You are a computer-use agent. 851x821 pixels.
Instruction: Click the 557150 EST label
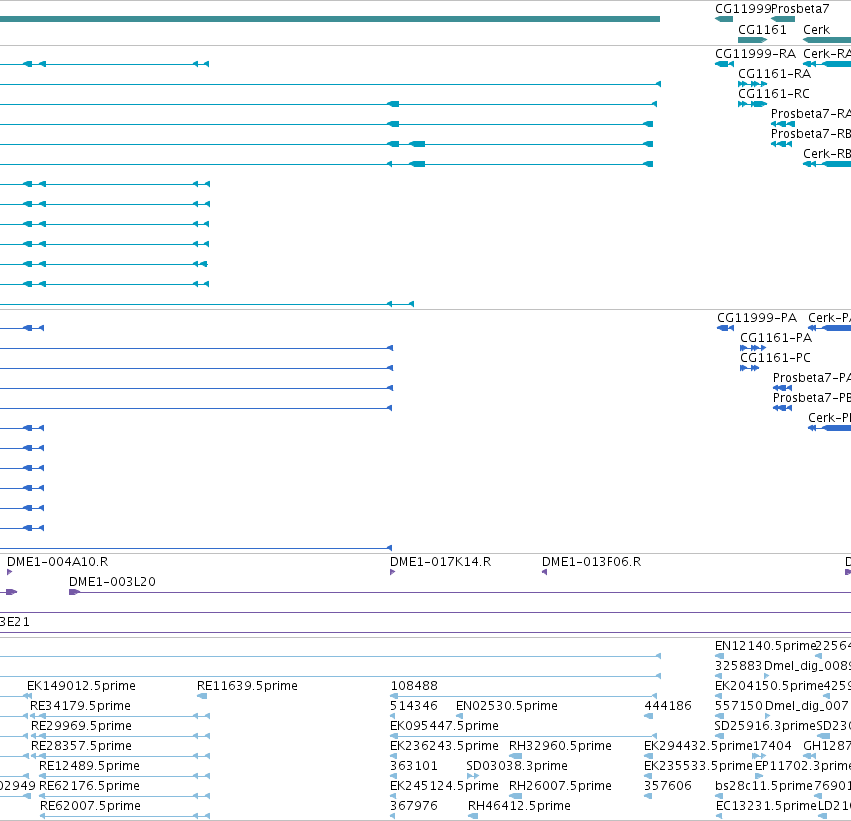point(739,706)
